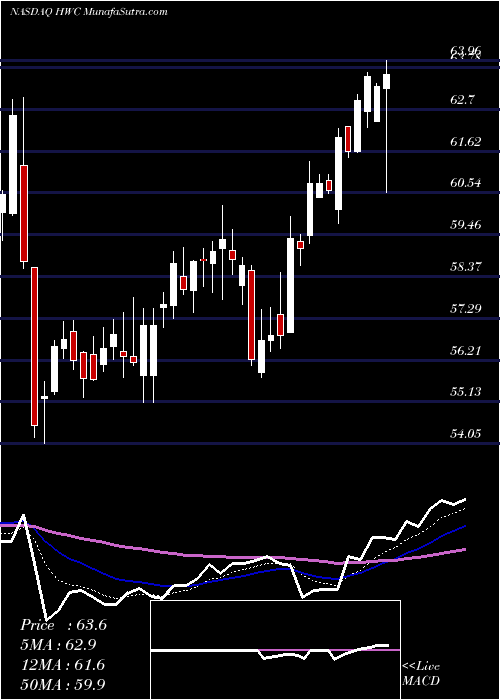The height and width of the screenshot is (700, 500).
Task: Click the 5MA : 62.9 readout
Action: [x=58, y=645]
